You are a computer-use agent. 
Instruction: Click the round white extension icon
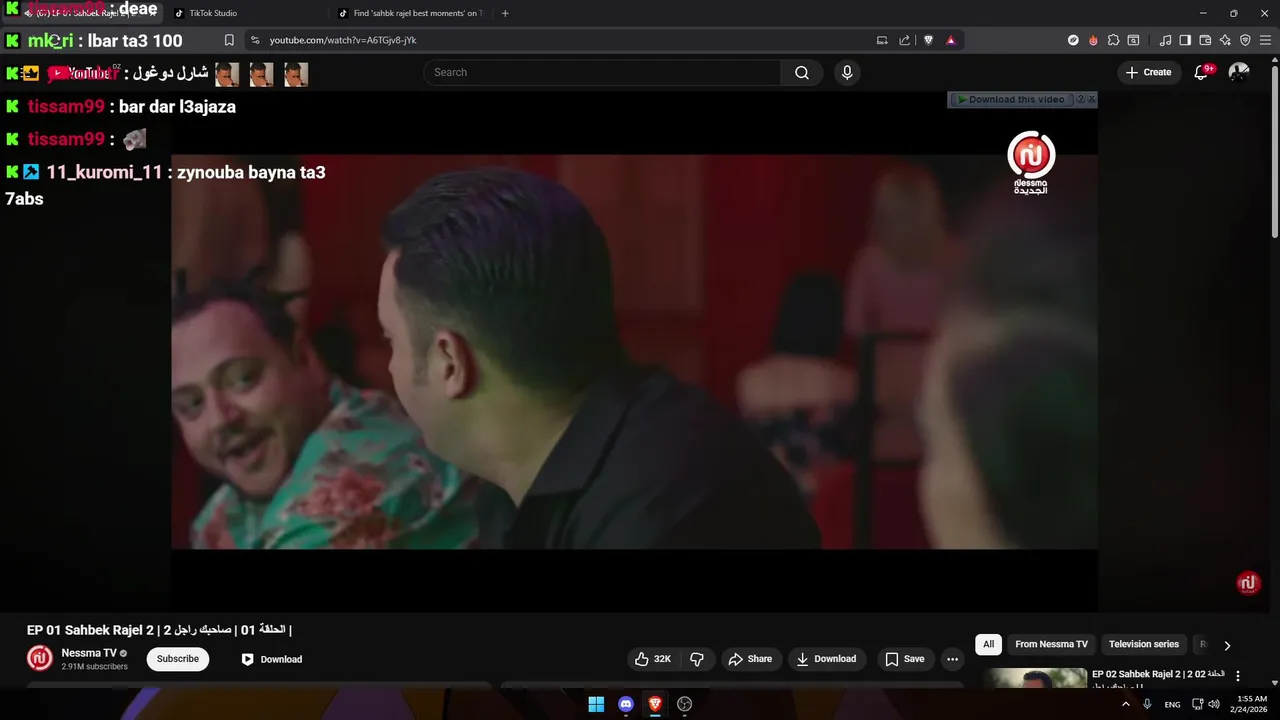pyautogui.click(x=1073, y=40)
